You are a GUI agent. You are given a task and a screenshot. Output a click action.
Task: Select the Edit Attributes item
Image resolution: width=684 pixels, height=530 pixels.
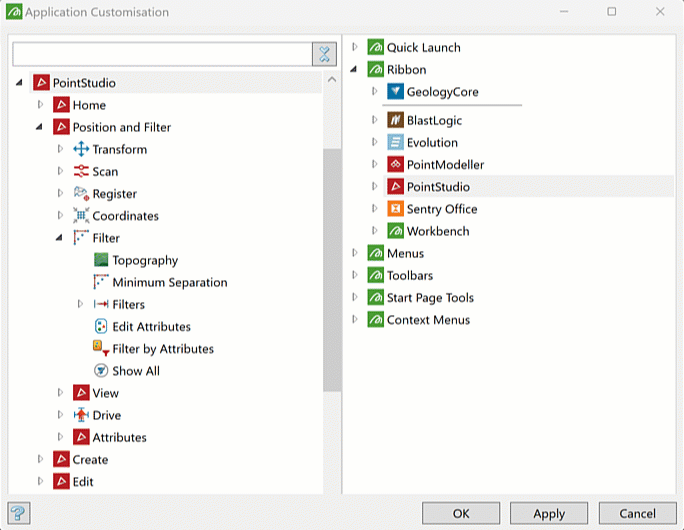151,327
